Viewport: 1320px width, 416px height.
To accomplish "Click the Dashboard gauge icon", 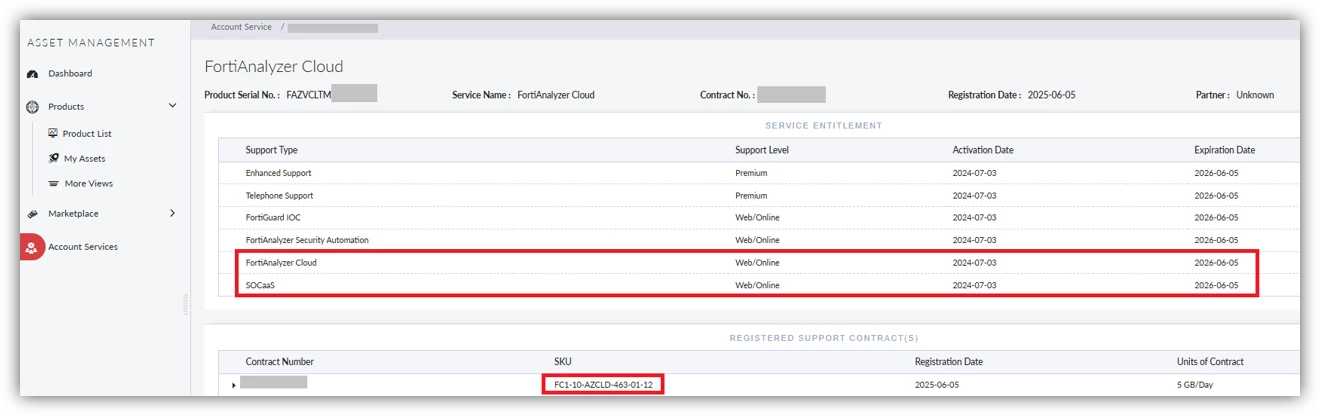I will (32, 74).
